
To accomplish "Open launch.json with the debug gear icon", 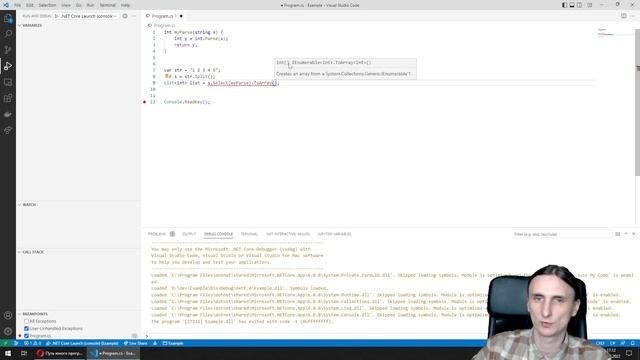I will coord(125,16).
